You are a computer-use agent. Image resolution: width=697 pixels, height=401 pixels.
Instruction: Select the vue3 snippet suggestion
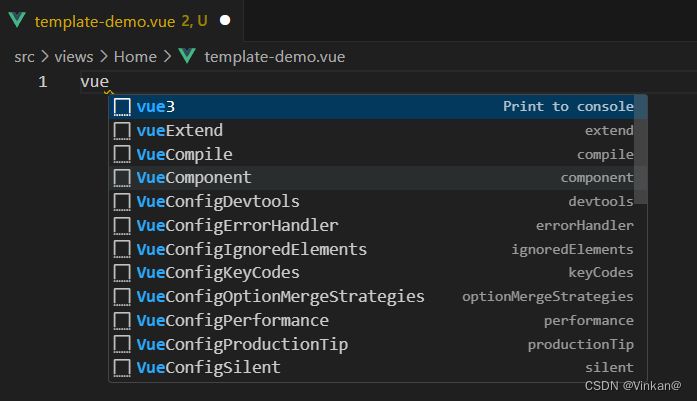378,107
